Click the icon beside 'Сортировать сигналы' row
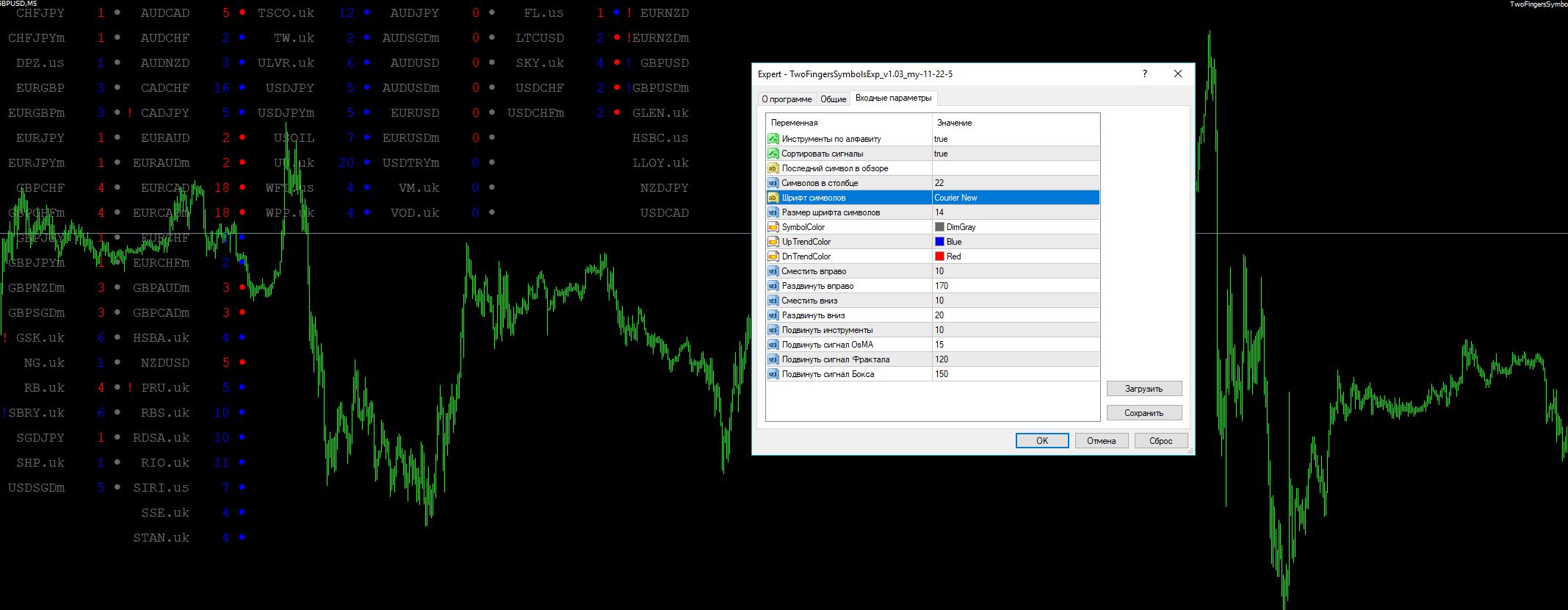The height and width of the screenshot is (610, 1568). [x=773, y=154]
